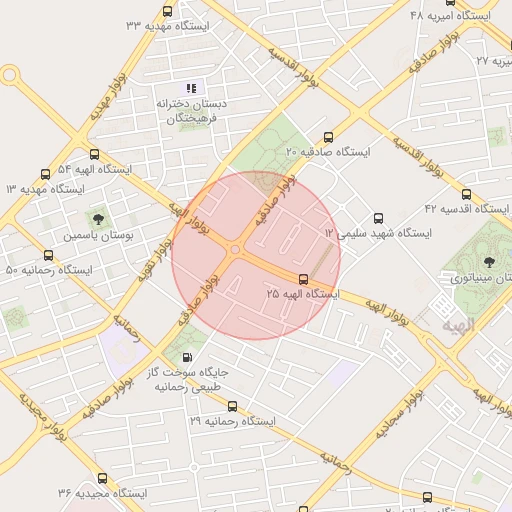Click the roundabout at end of بولوار مهدیه
Viewport: 512px width, 512px height.
tap(9, 75)
